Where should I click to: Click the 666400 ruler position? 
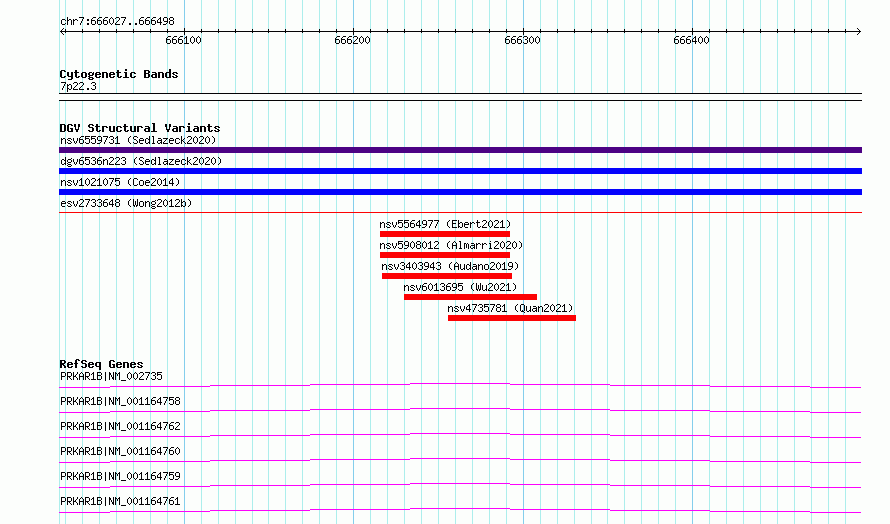(x=691, y=40)
